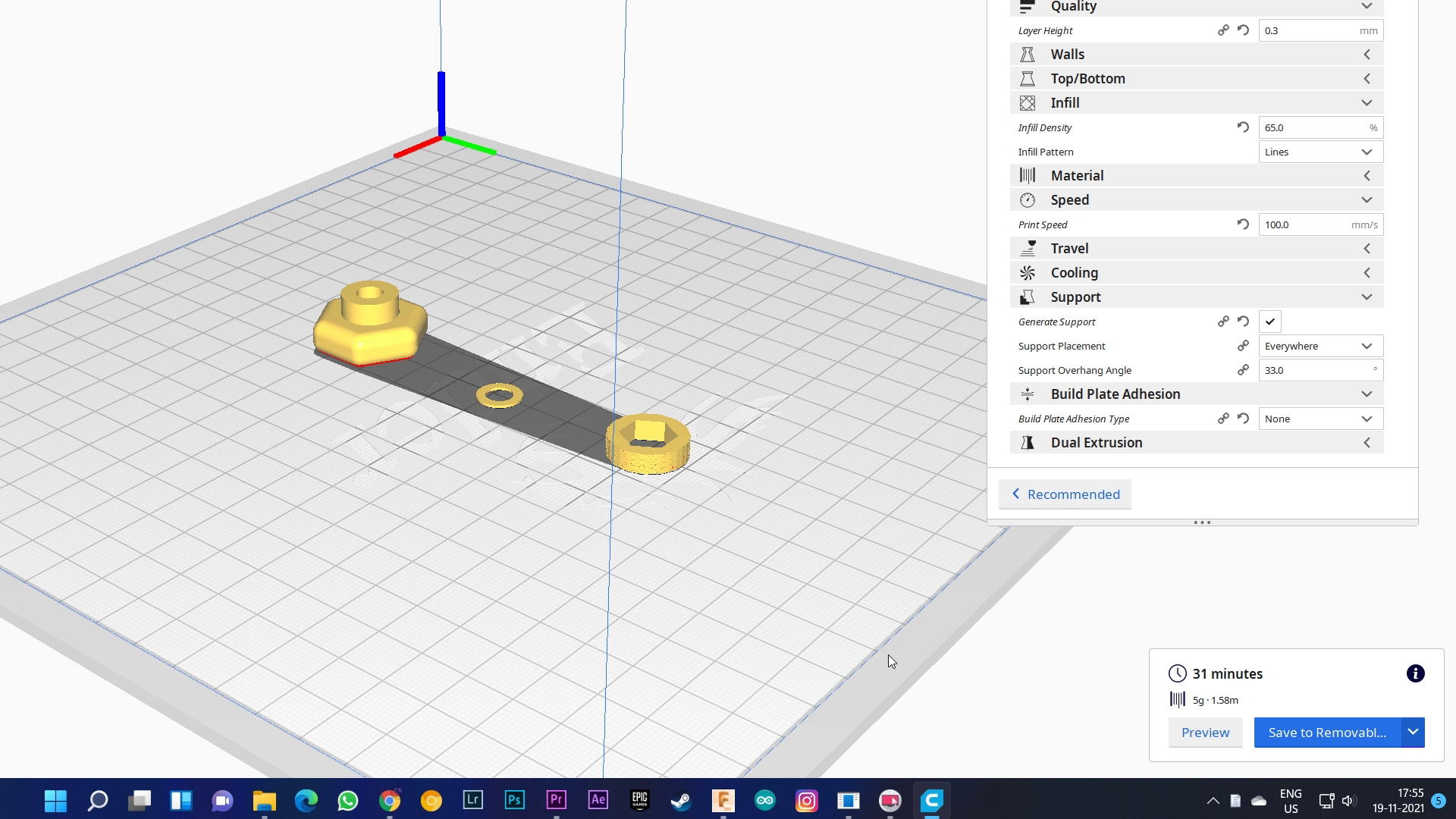1456x819 pixels.
Task: Open Google Chrome from the taskbar
Action: click(390, 801)
